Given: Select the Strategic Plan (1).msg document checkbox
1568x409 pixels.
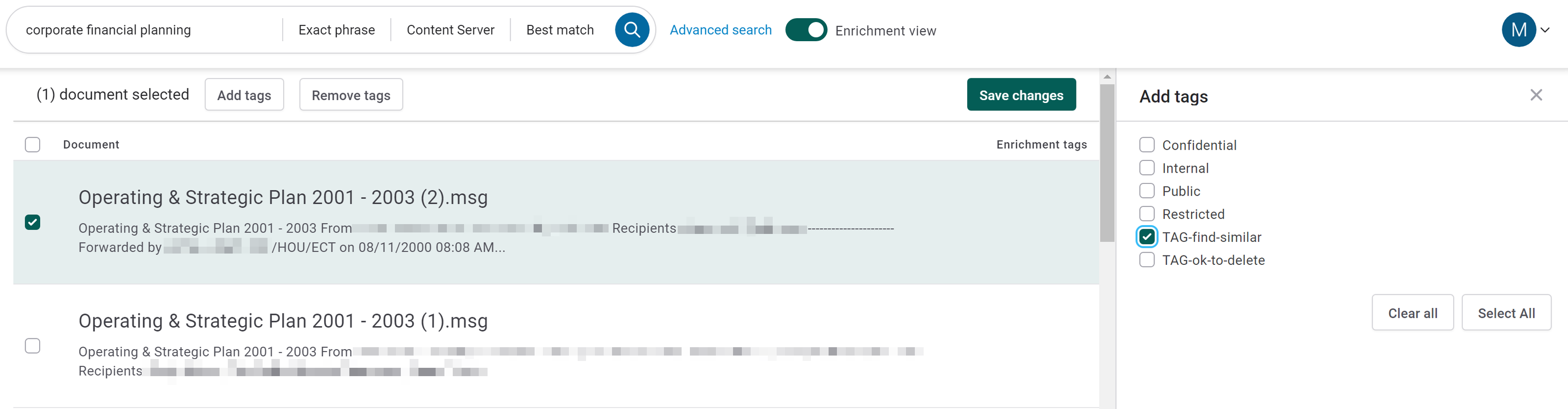Looking at the screenshot, I should pos(33,346).
